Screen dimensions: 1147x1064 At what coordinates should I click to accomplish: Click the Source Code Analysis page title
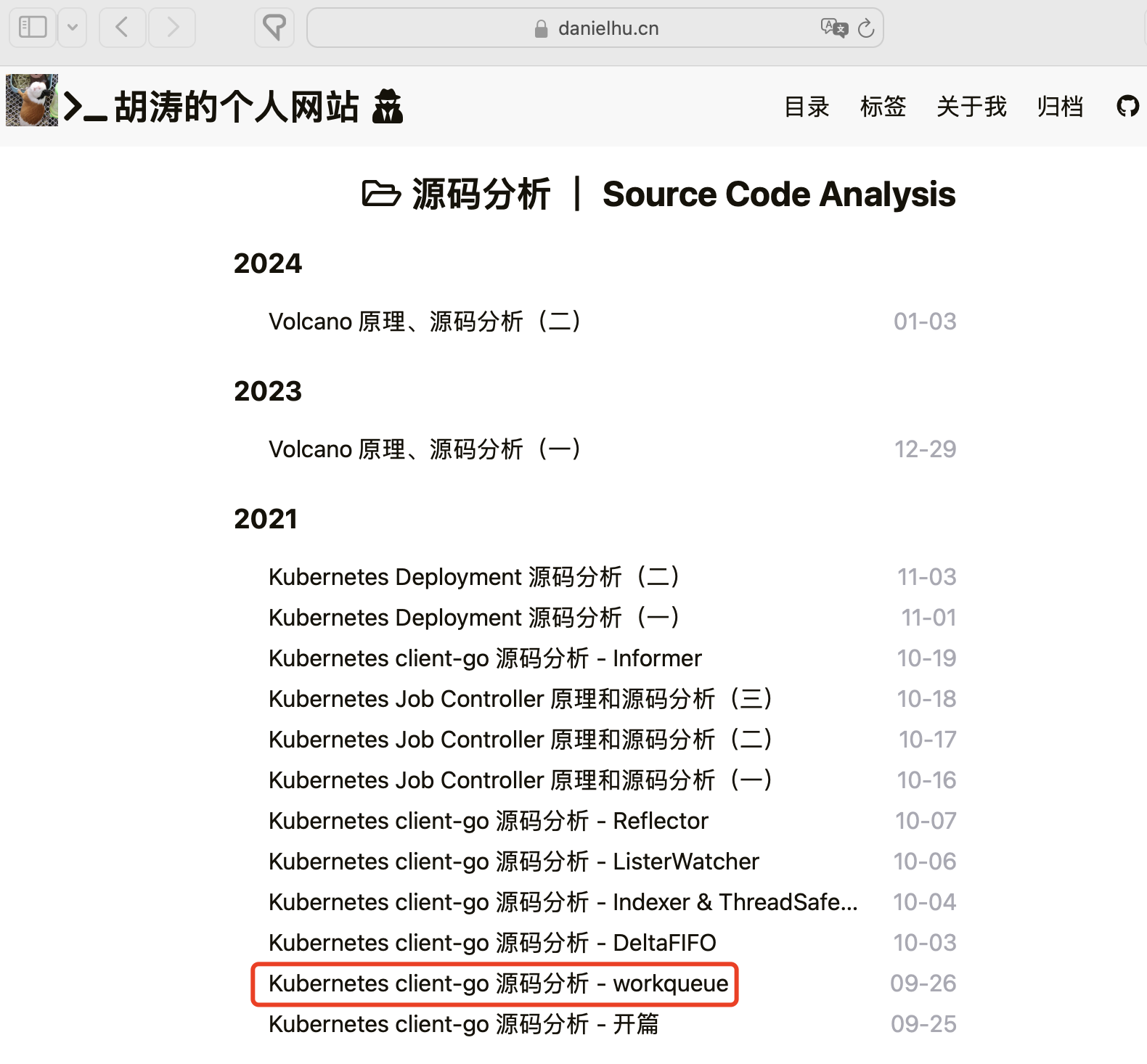[779, 195]
